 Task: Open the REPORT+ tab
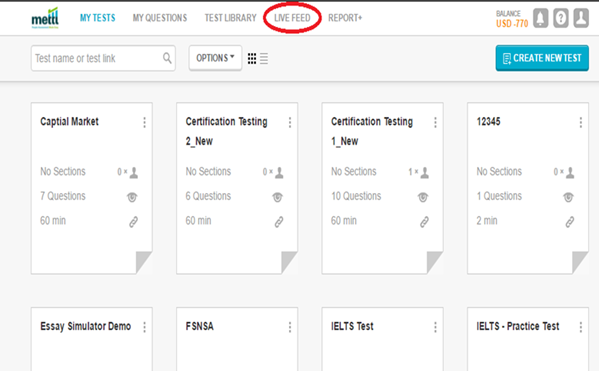345,18
